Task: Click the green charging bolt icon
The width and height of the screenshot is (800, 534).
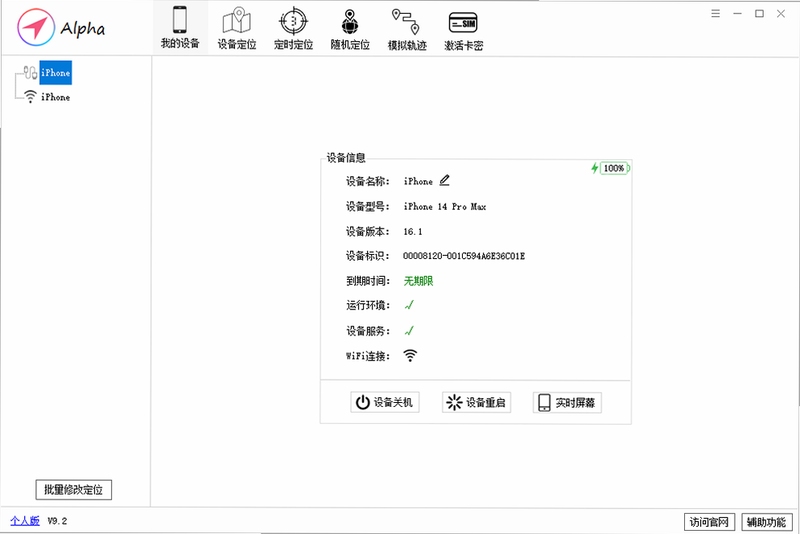Action: pos(594,168)
